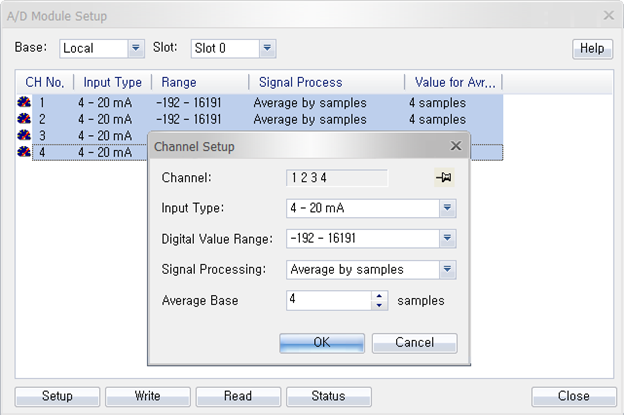Expand the Digital Value Range dropdown

point(447,238)
